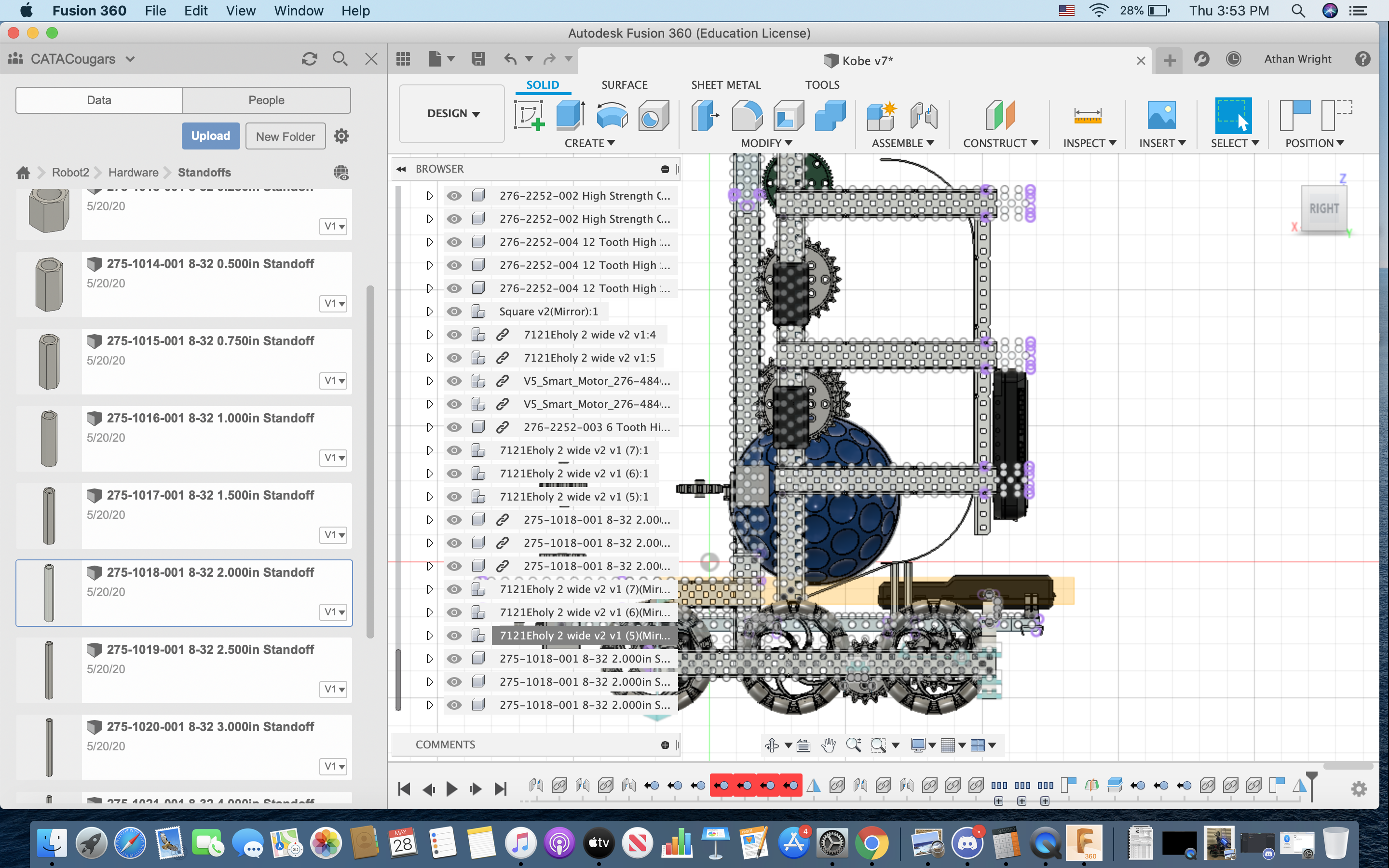Switch to the SURFACE tab

tap(624, 85)
